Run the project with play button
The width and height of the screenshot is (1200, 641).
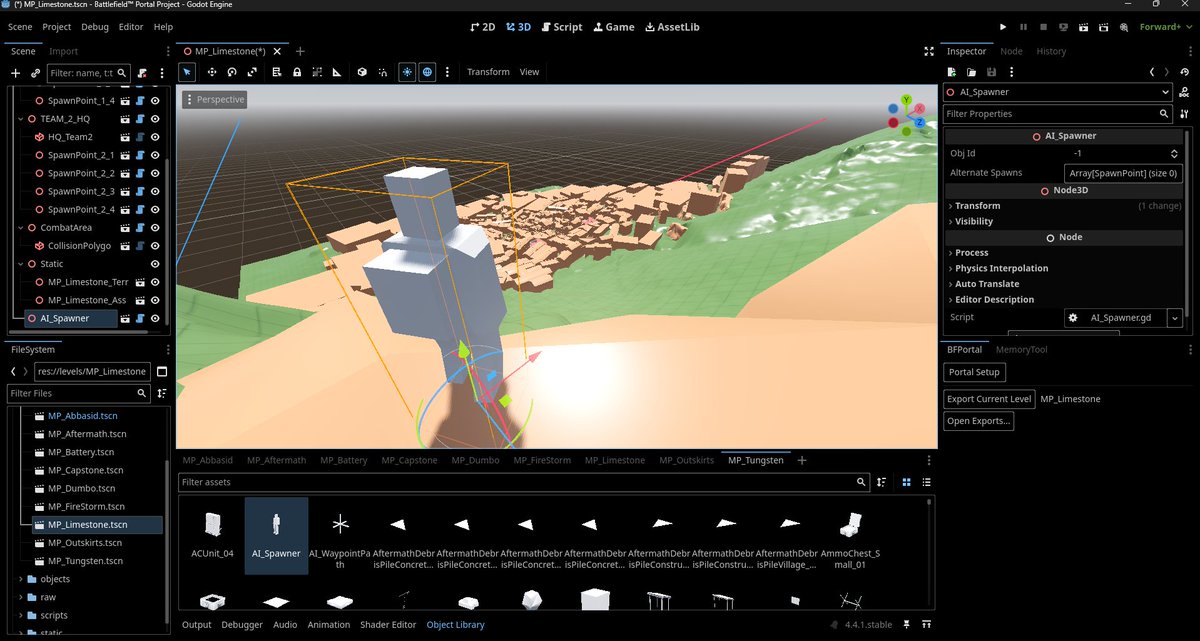pyautogui.click(x=1004, y=27)
